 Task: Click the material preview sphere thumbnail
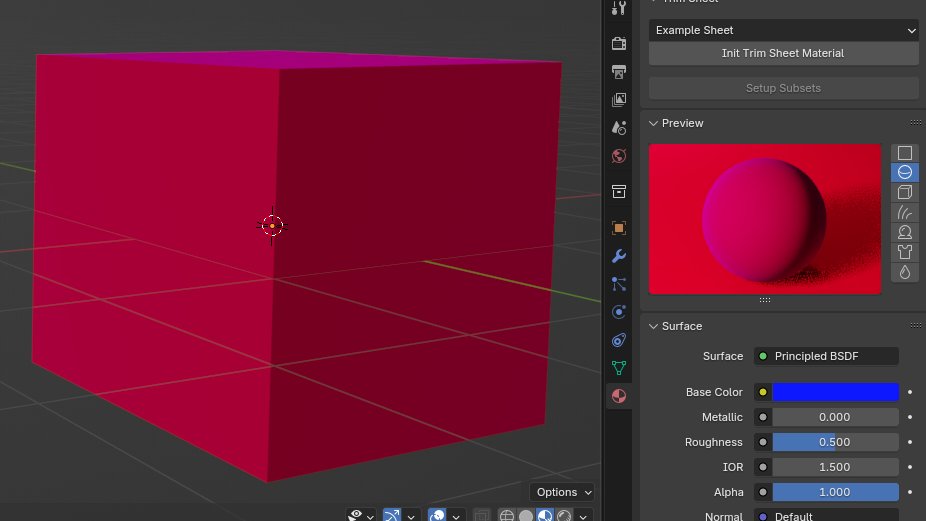(765, 219)
